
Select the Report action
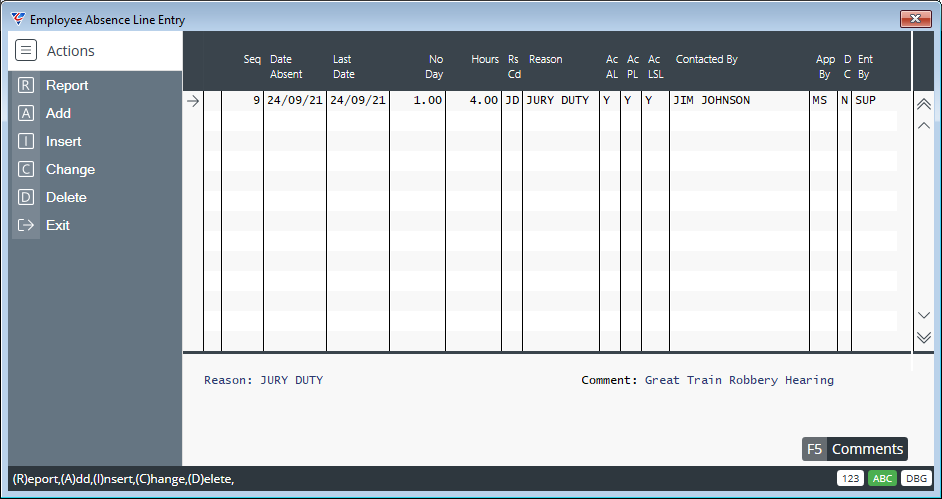click(x=67, y=85)
